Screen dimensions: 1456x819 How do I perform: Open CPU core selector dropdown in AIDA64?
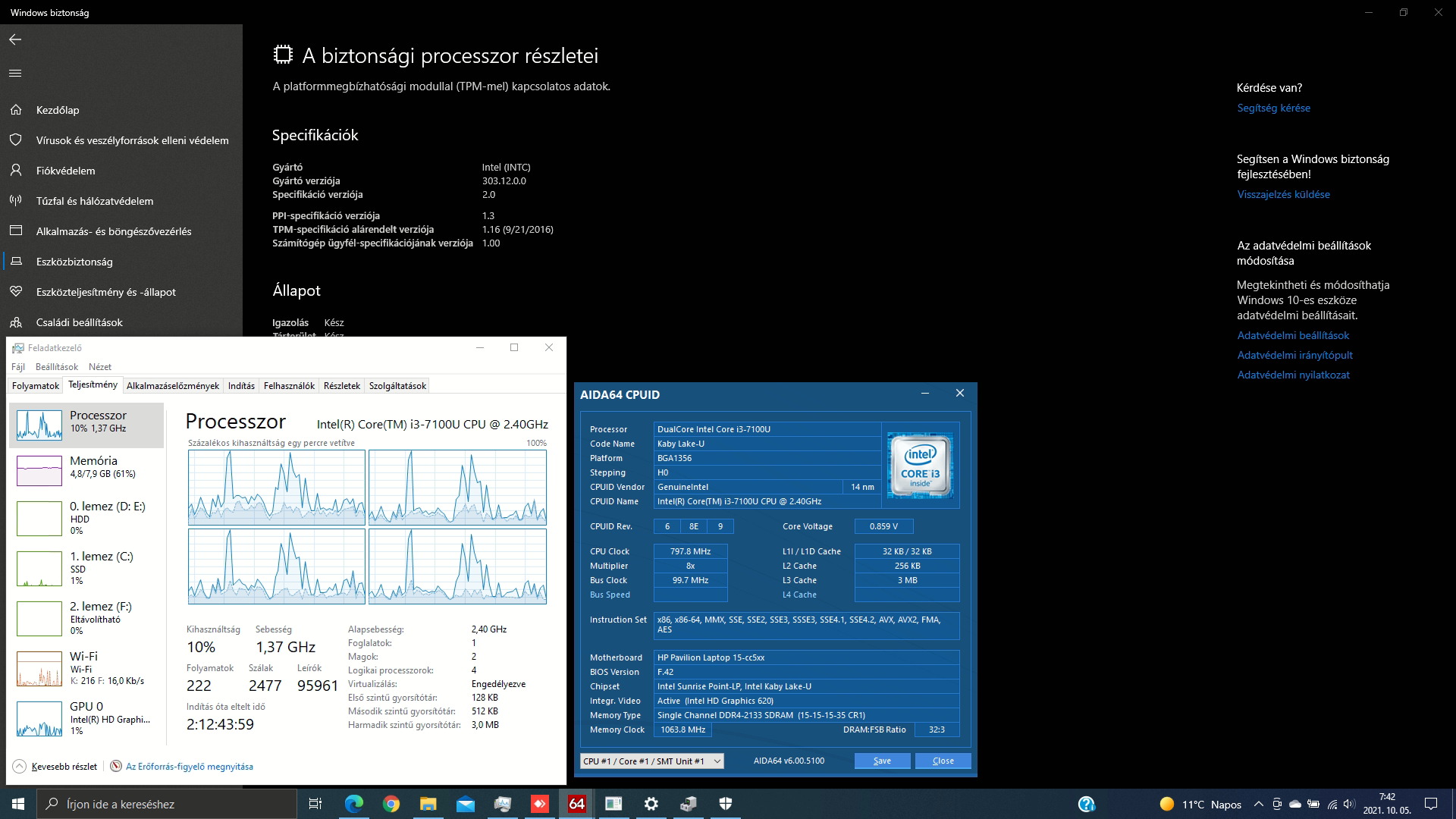tap(652, 761)
